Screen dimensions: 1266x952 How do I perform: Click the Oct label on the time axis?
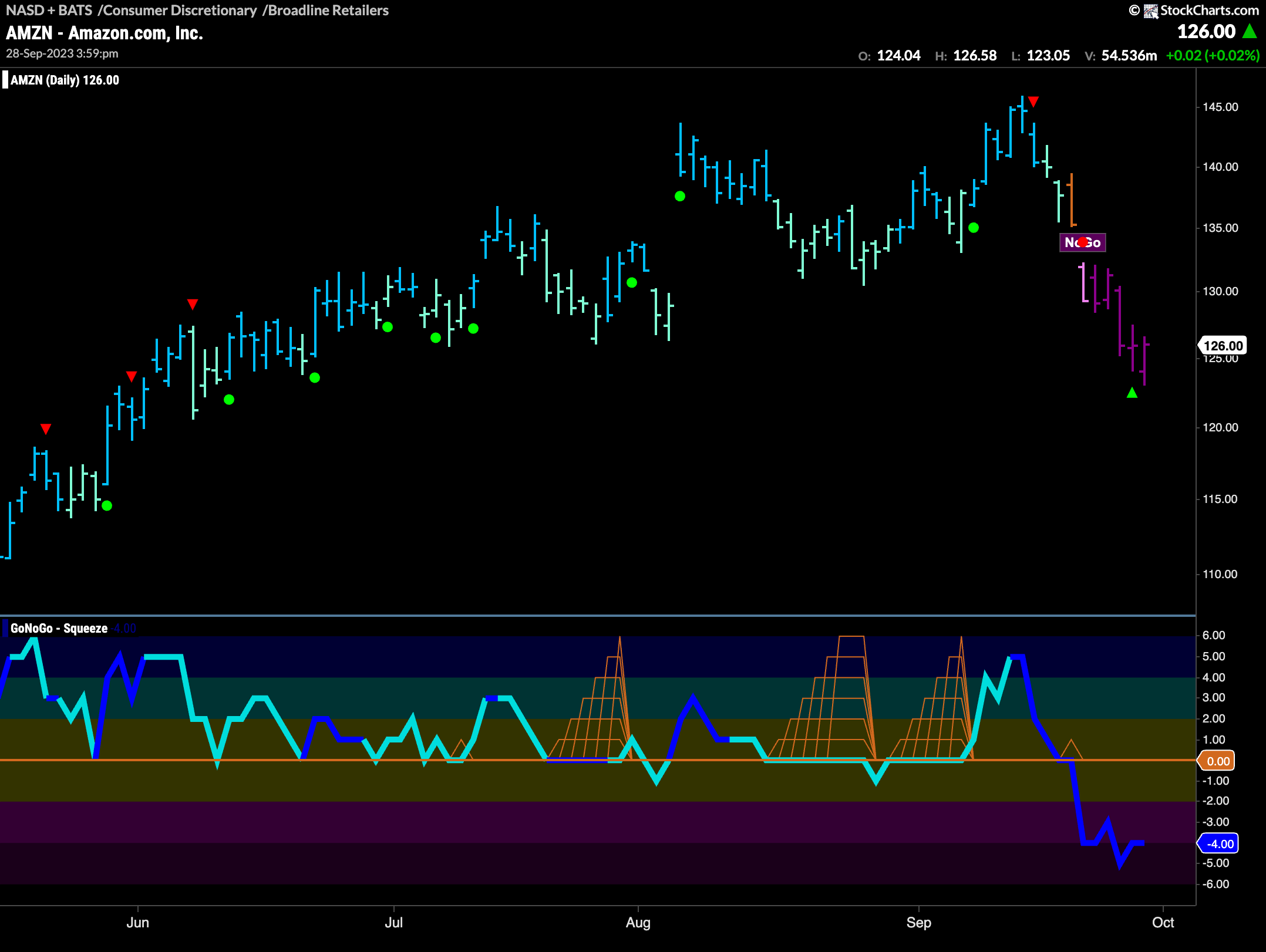pyautogui.click(x=1163, y=922)
